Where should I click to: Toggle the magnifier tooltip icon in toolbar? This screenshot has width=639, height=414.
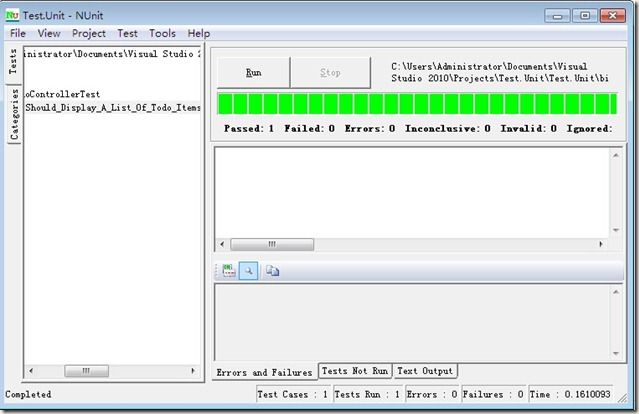(x=248, y=271)
